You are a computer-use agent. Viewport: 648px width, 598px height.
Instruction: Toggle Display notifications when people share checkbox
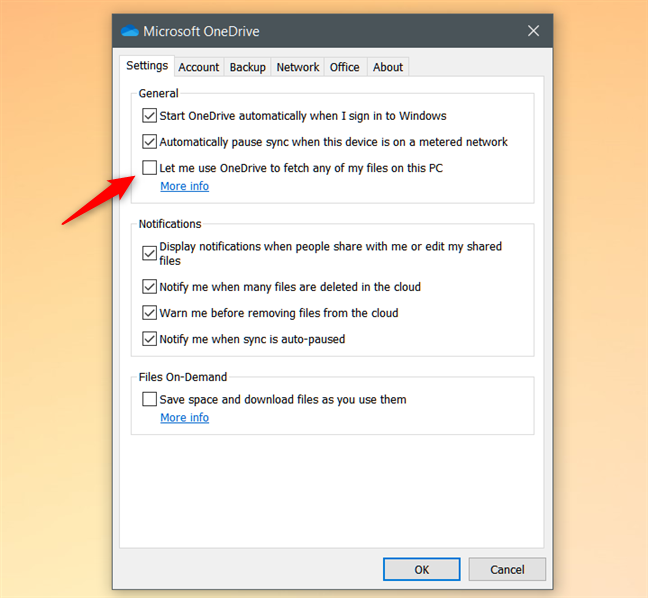pyautogui.click(x=149, y=253)
